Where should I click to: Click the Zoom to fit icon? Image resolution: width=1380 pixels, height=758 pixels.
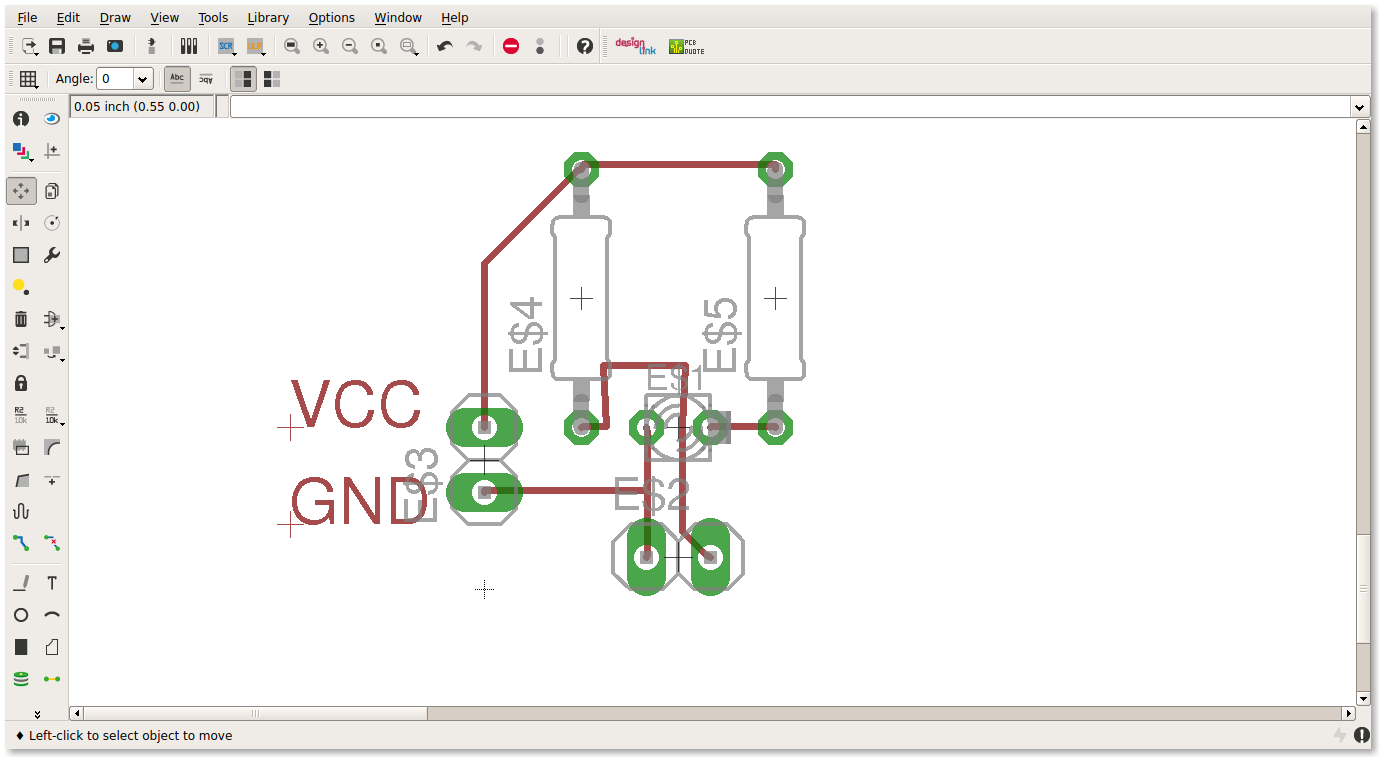tap(291, 46)
